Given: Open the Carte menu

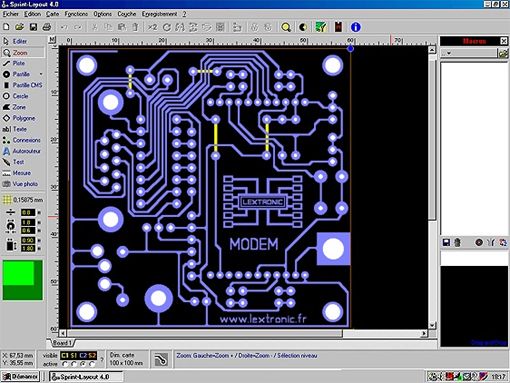Looking at the screenshot, I should [x=52, y=14].
